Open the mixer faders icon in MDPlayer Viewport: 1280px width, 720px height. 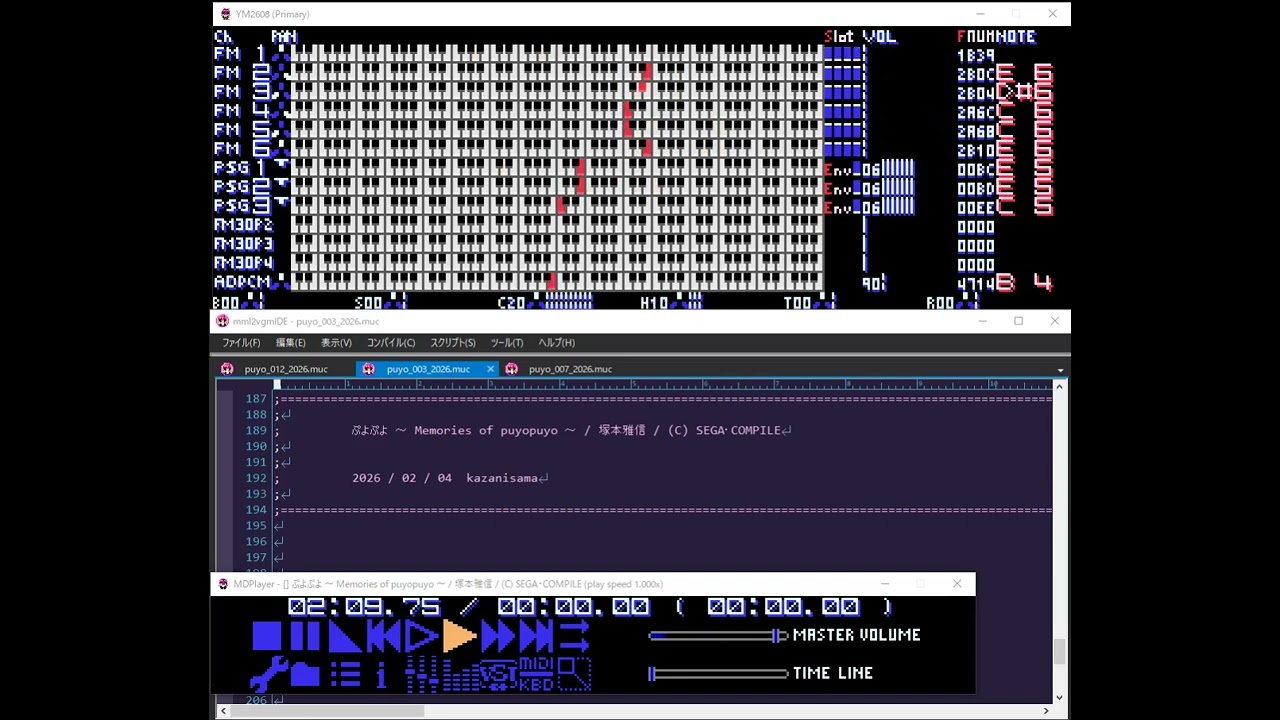click(x=421, y=674)
